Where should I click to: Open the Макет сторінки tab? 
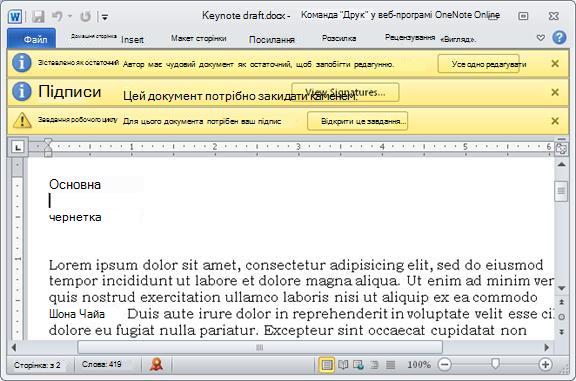point(198,38)
